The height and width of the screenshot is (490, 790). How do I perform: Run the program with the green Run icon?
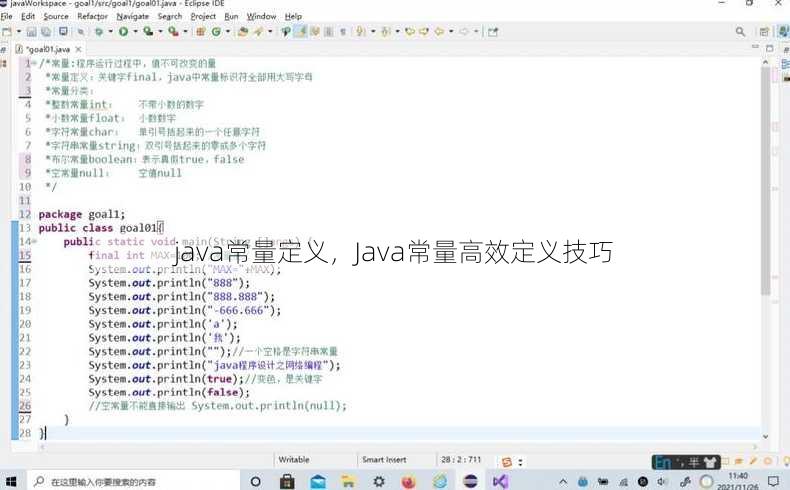click(x=123, y=32)
